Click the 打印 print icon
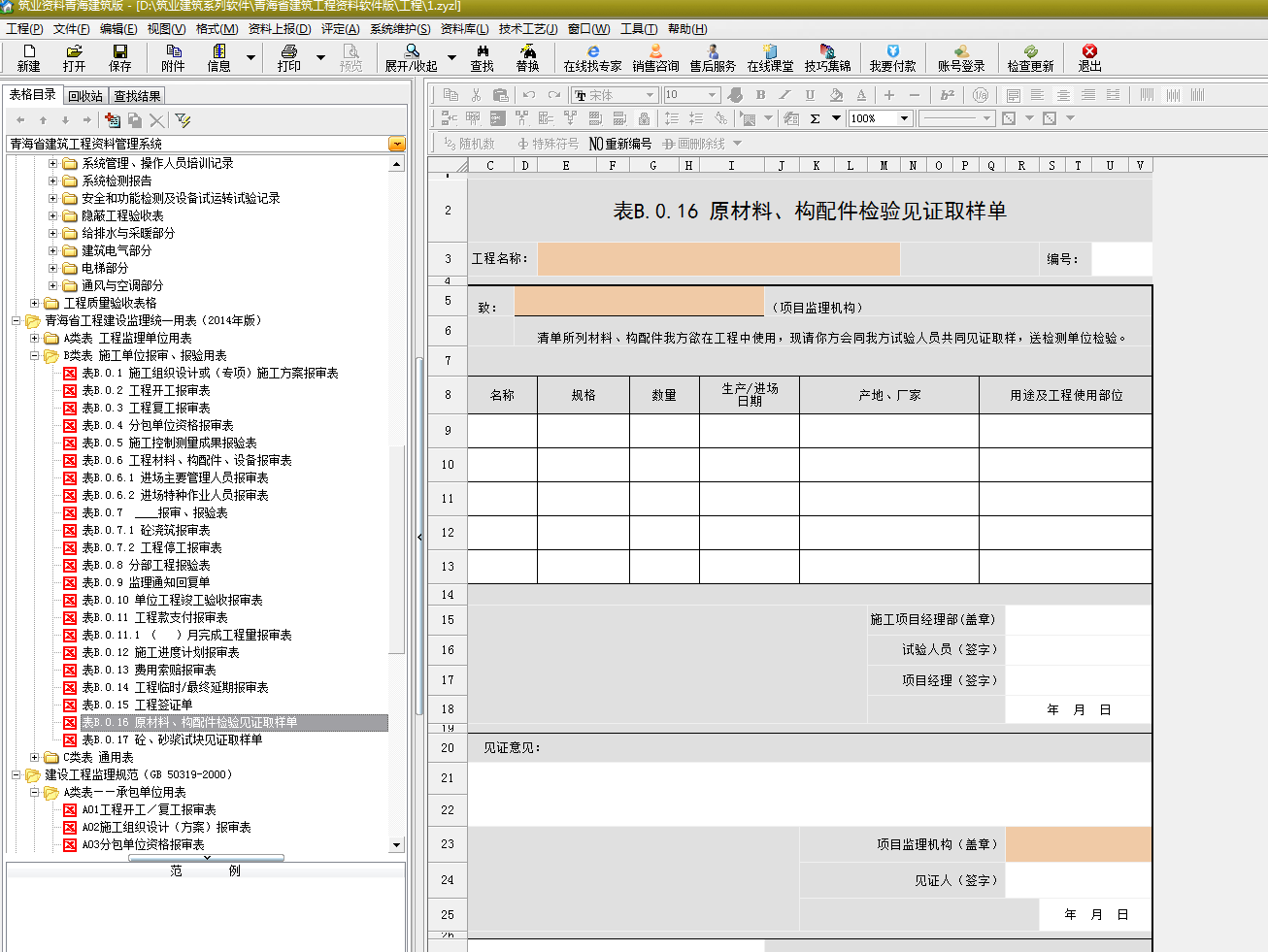The height and width of the screenshot is (952, 1268). 288,58
